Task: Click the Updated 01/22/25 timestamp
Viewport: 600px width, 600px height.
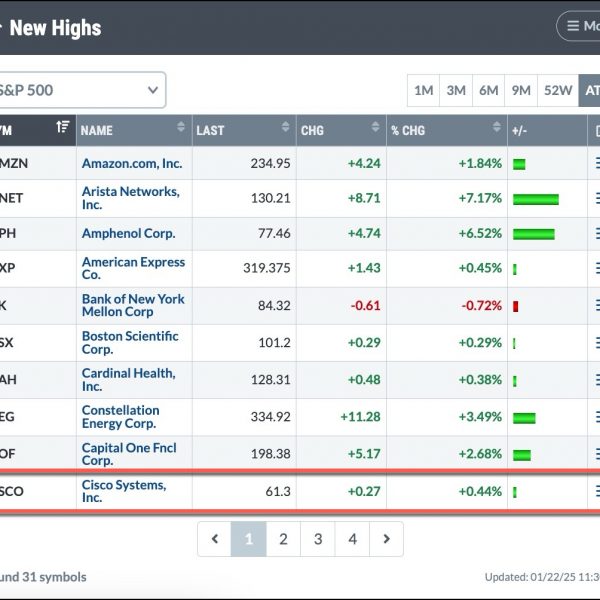Action: (x=542, y=577)
